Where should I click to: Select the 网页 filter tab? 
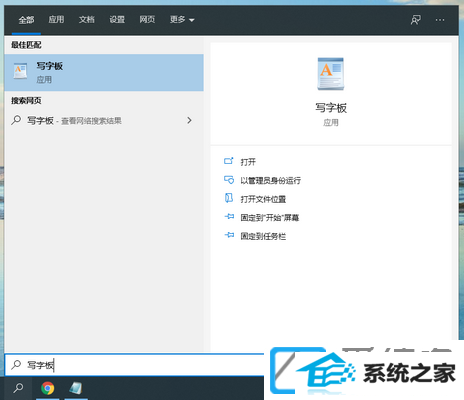[x=147, y=20]
